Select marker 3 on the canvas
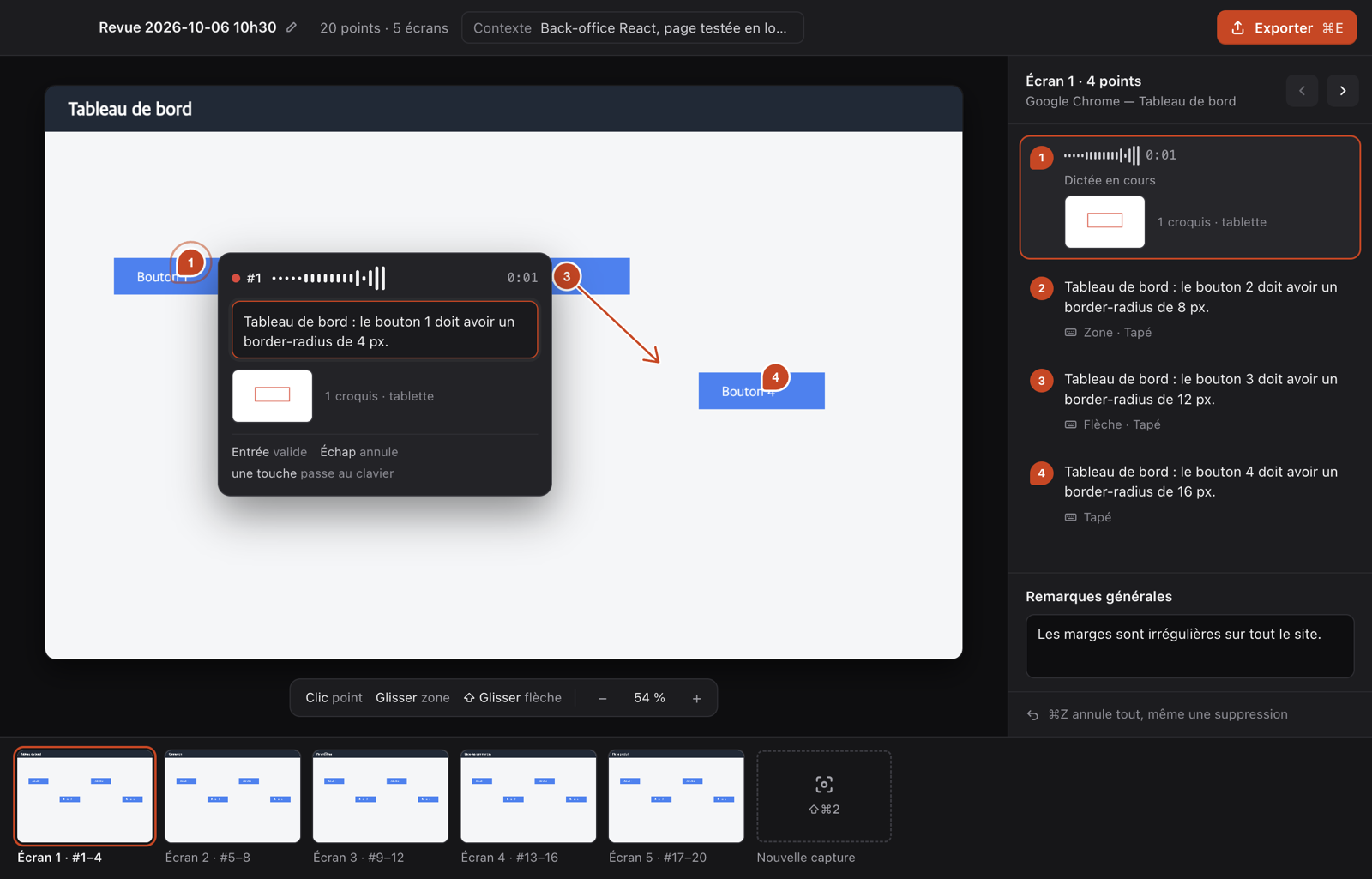Image resolution: width=1372 pixels, height=879 pixels. point(566,276)
